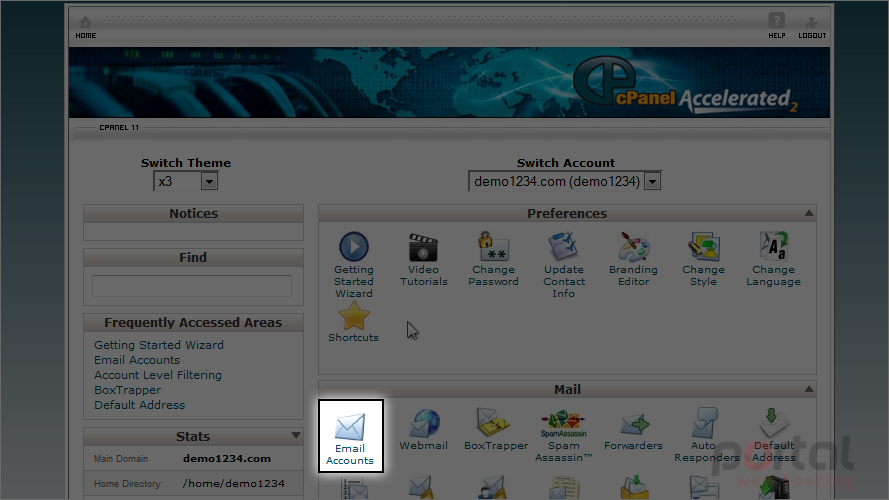Open the Default Address icon in Mail
This screenshot has width=889, height=500.
point(773,435)
